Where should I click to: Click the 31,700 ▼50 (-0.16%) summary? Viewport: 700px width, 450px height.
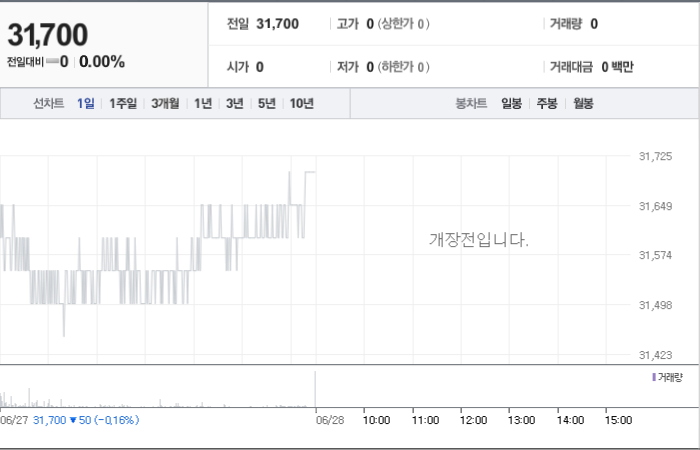click(86, 420)
